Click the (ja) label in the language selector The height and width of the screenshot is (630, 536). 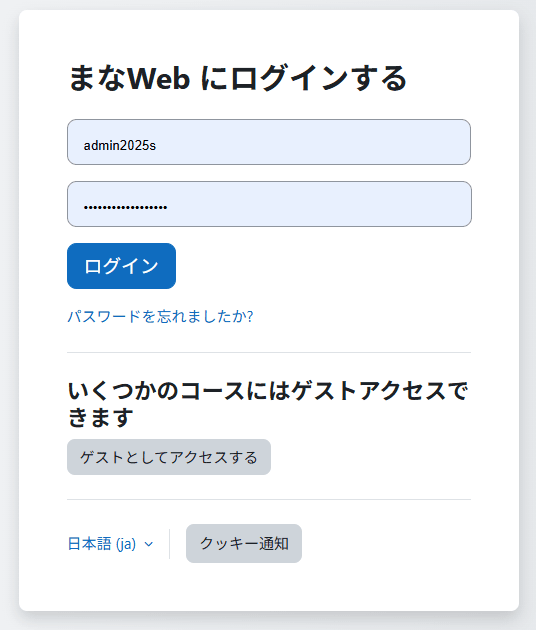pos(126,544)
